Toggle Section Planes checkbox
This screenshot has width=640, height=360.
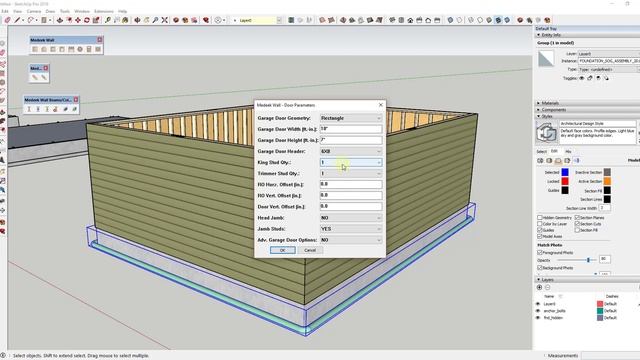point(577,218)
